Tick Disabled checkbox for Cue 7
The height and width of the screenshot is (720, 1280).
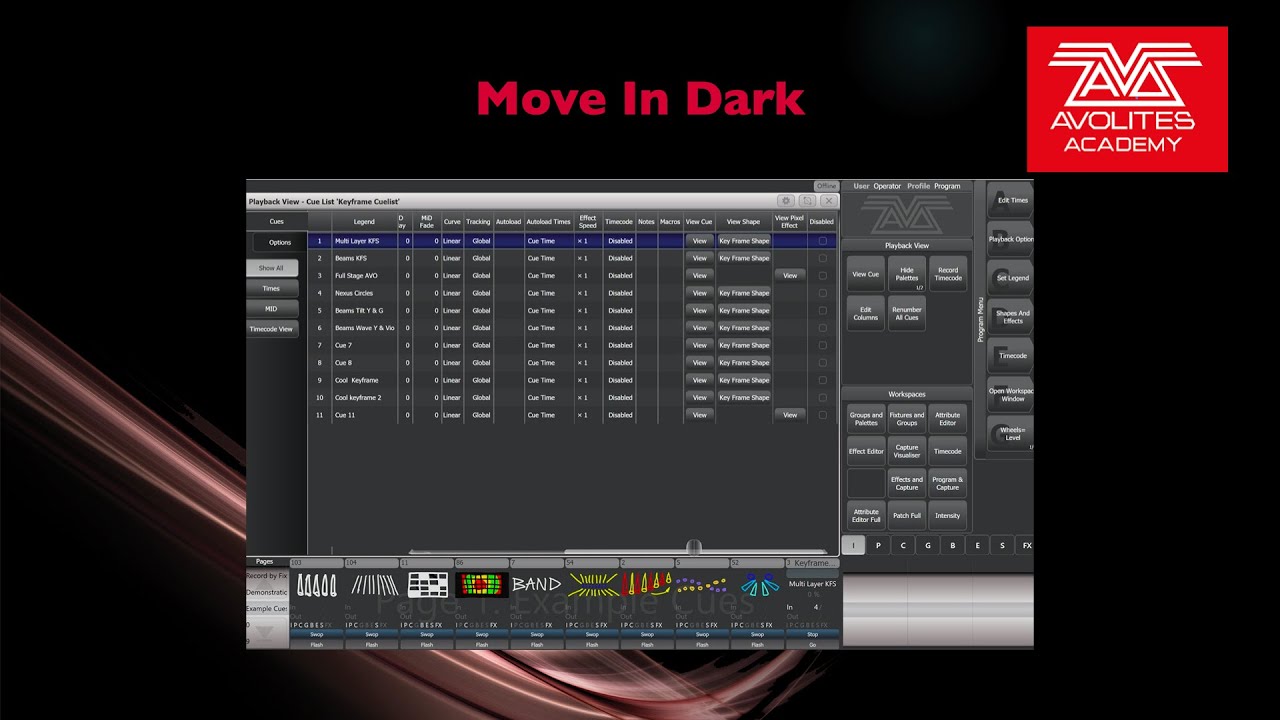[x=823, y=345]
